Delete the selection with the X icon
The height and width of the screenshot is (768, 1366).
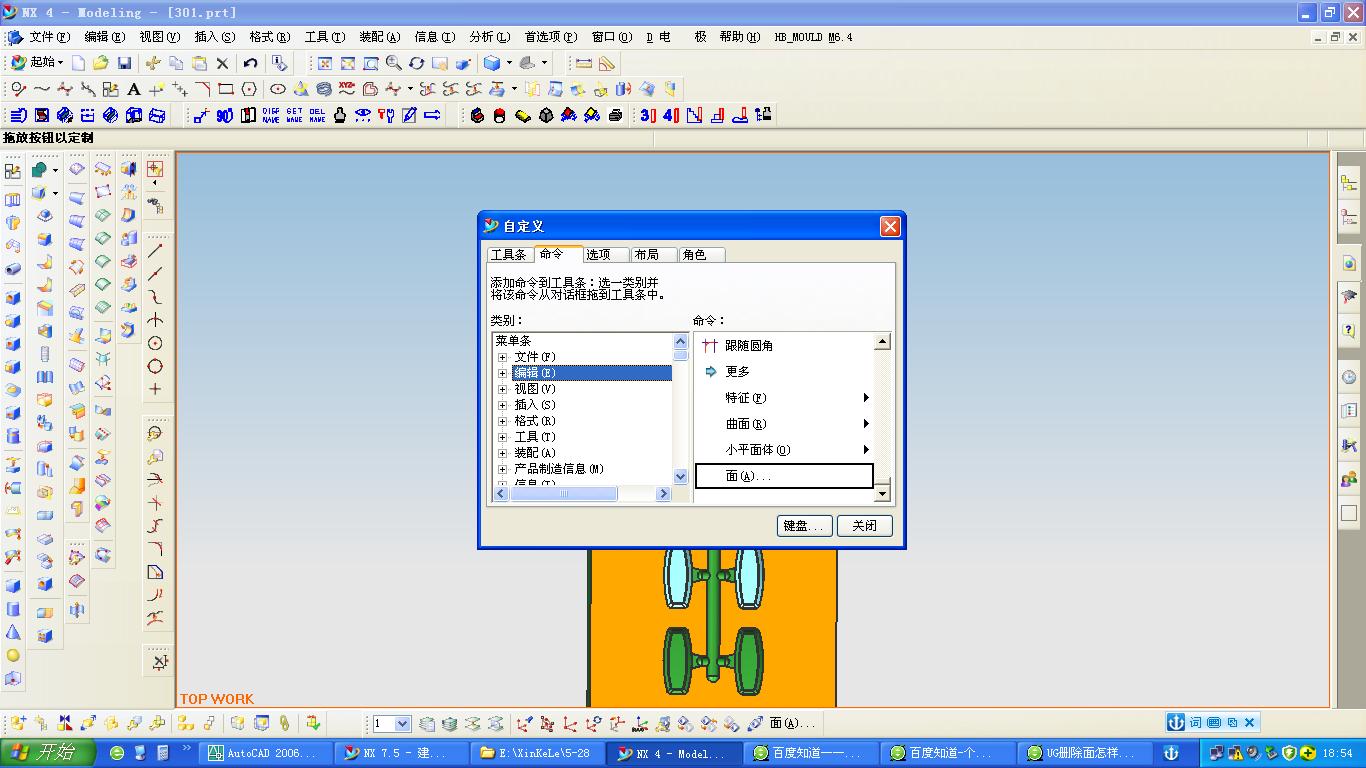pyautogui.click(x=222, y=63)
